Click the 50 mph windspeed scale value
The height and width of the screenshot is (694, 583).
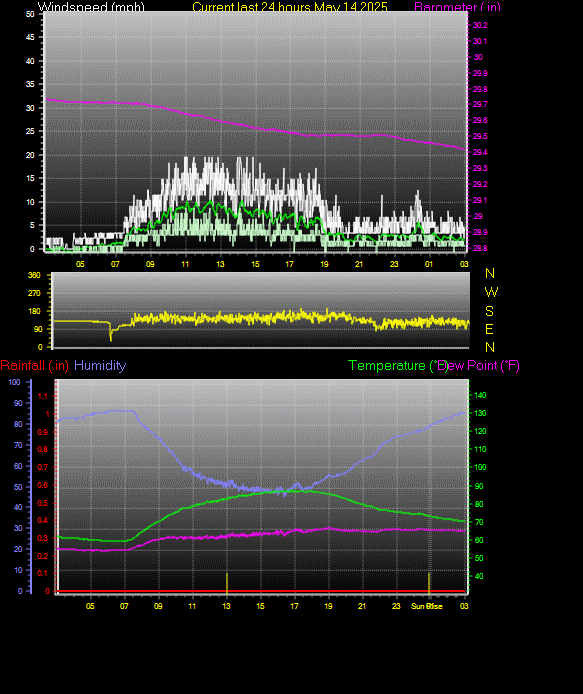coord(30,14)
